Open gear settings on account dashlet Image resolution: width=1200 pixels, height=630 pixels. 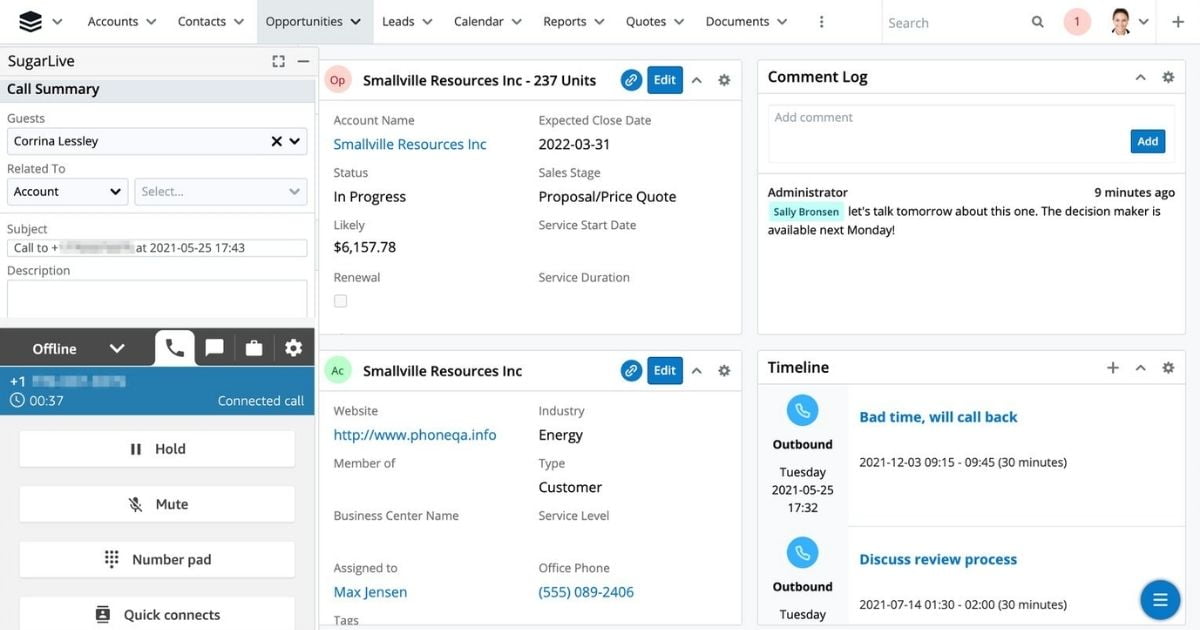pos(724,370)
